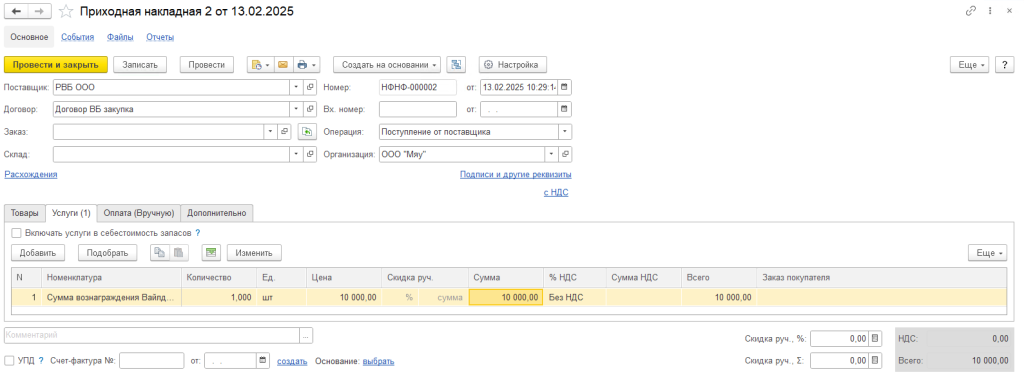This screenshot has width=1024, height=377.
Task: Open the reports document icon dropdown
Action: pyautogui.click(x=260, y=65)
